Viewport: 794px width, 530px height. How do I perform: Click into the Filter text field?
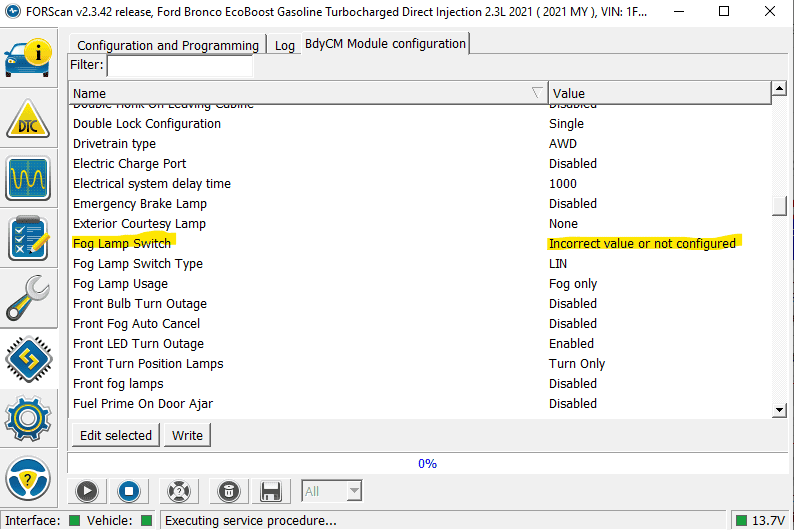[x=180, y=65]
